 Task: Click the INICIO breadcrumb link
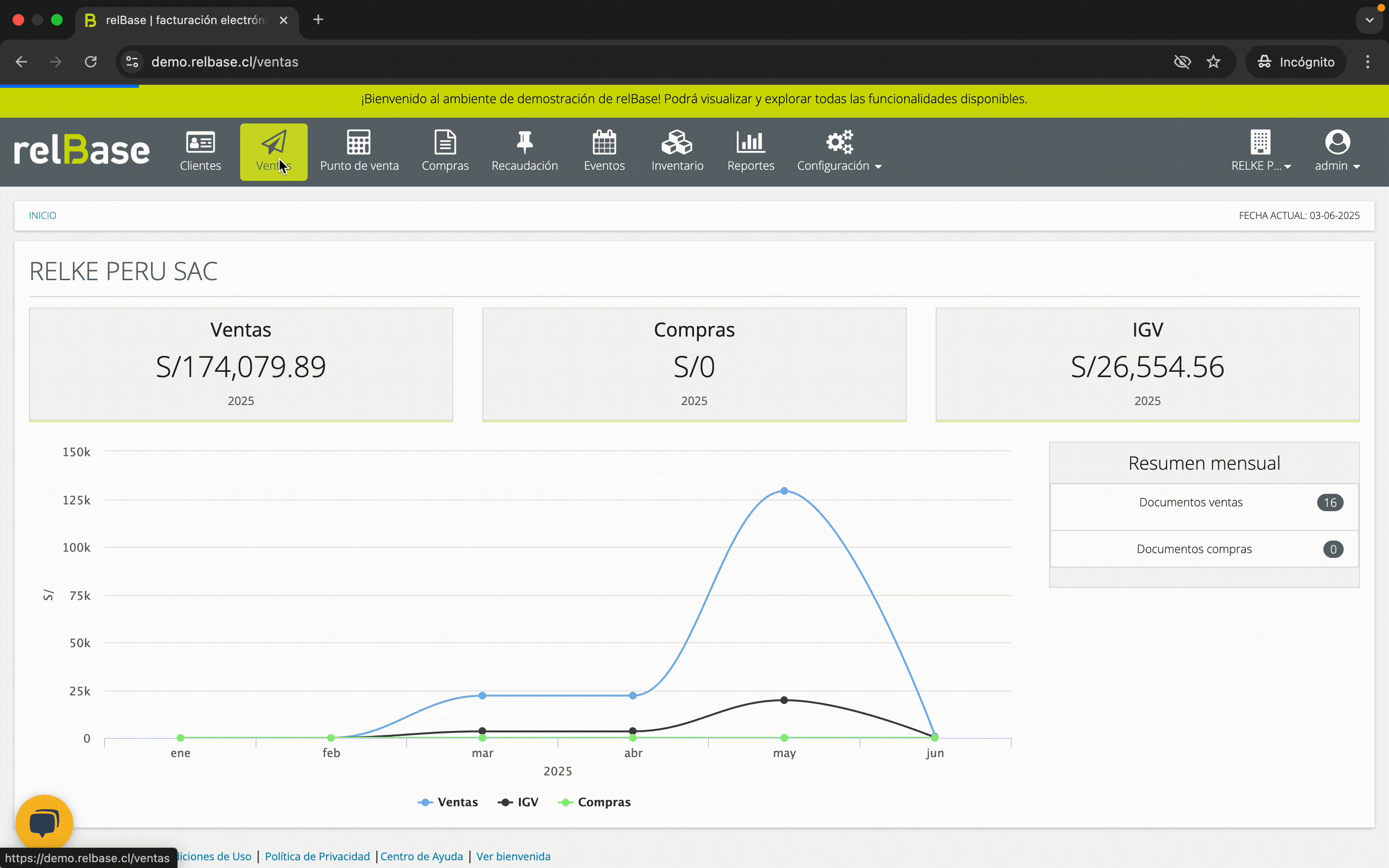(42, 215)
